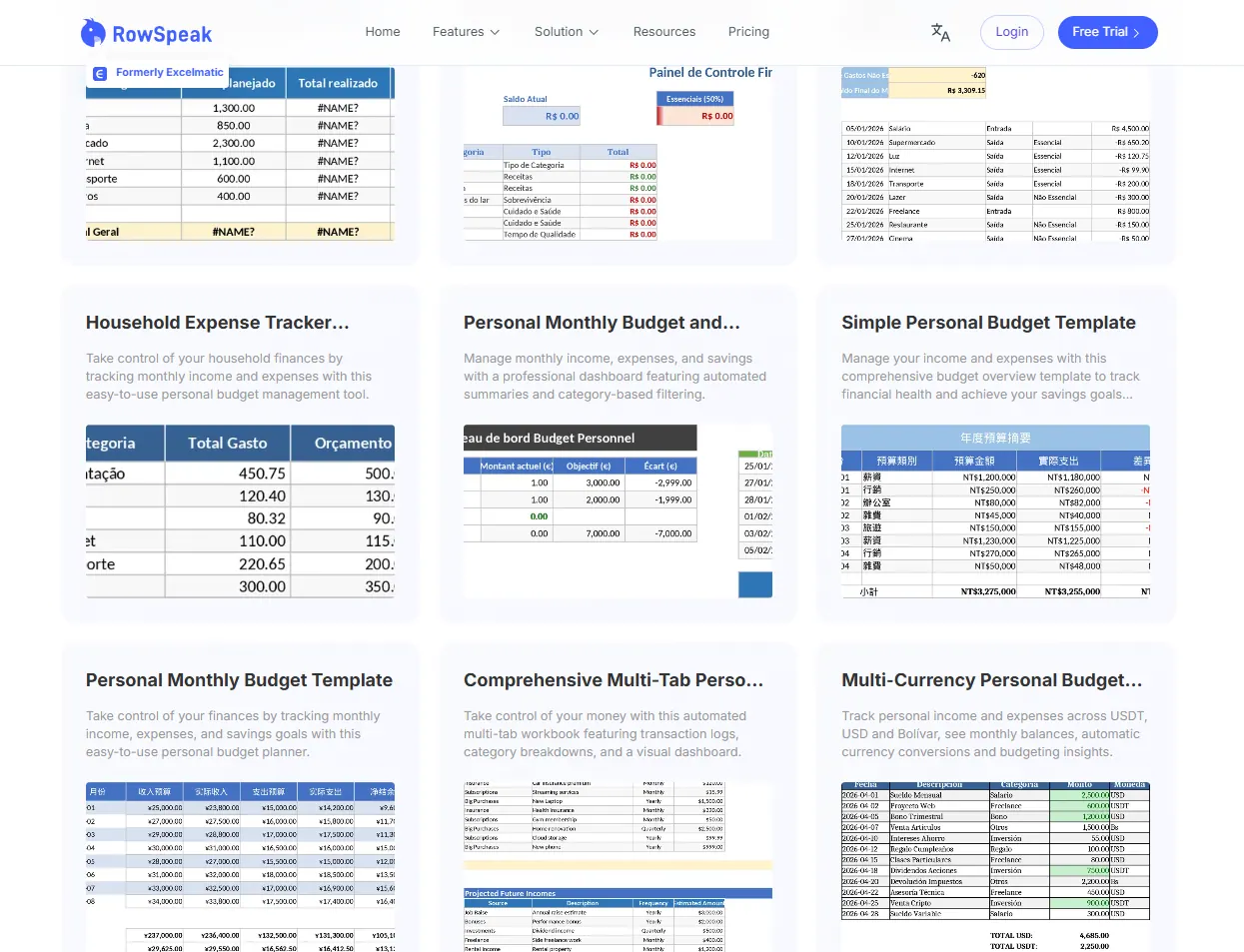Click the Login button

1011,31
